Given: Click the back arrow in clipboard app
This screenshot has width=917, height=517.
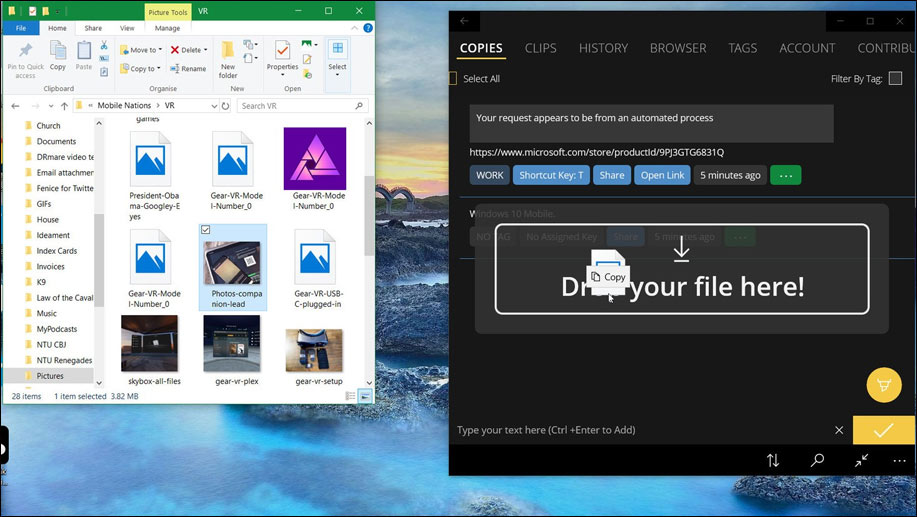Looking at the screenshot, I should coord(464,21).
